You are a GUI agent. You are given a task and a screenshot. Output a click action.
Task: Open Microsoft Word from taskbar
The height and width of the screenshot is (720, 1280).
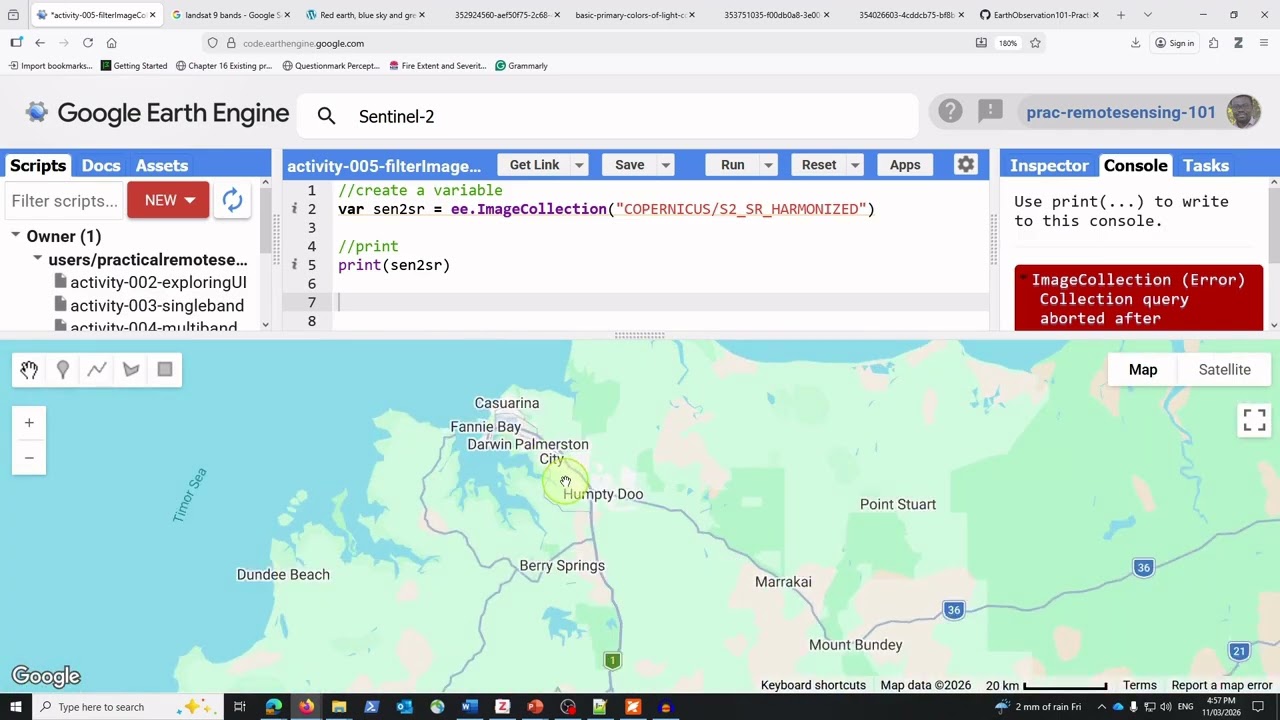click(x=469, y=707)
